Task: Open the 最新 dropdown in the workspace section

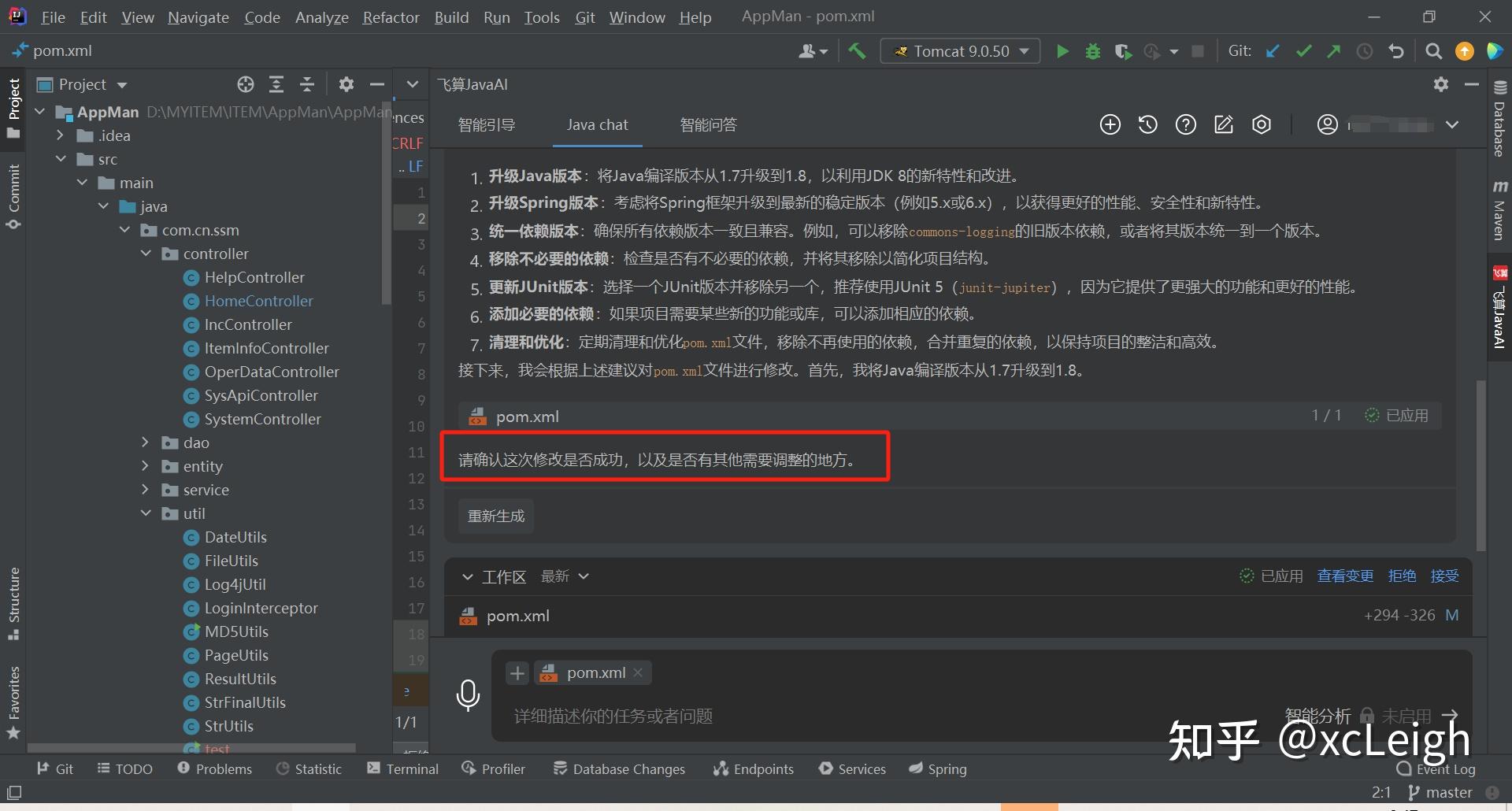Action: (564, 576)
